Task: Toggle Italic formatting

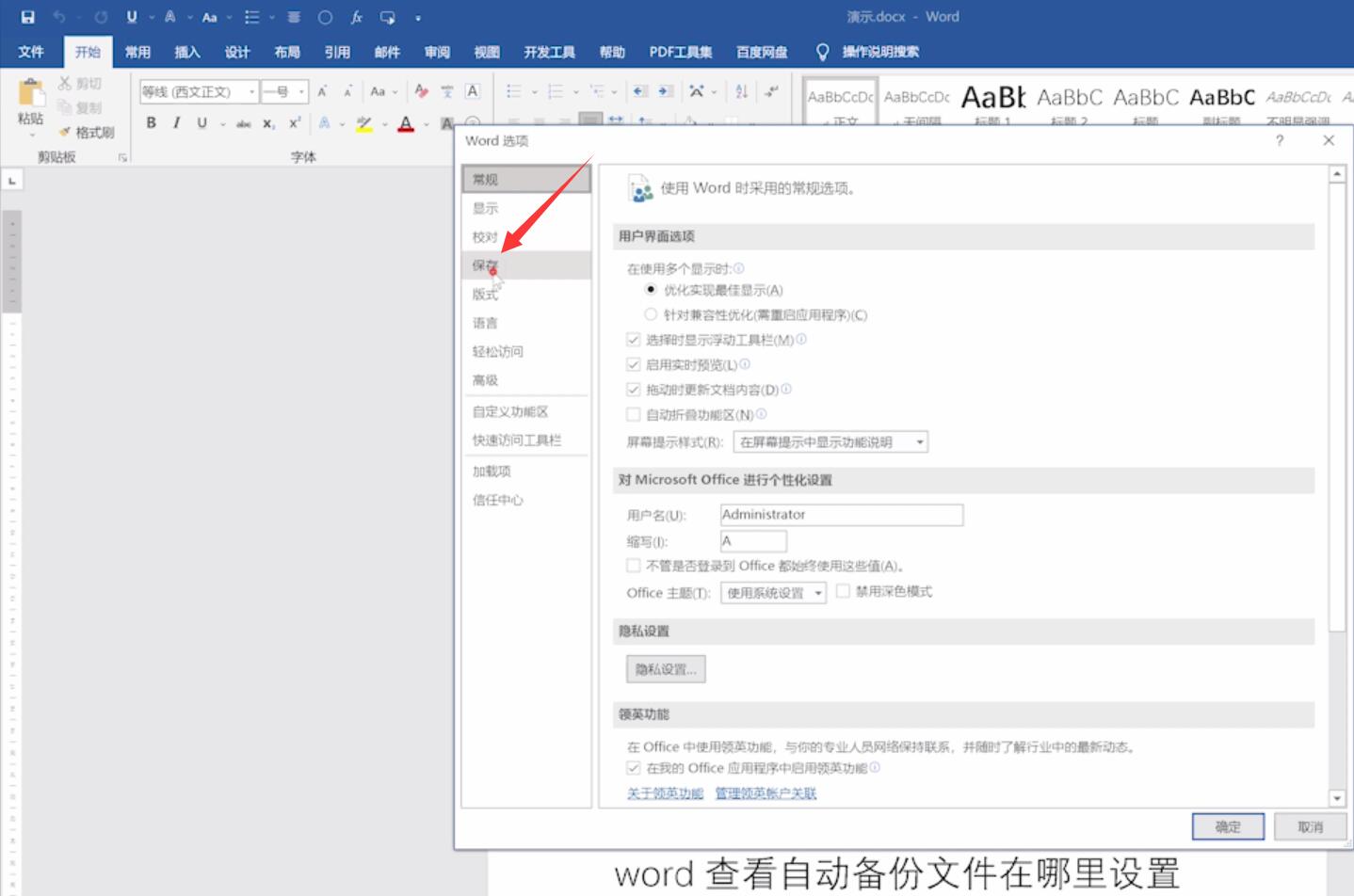Action: coord(176,122)
